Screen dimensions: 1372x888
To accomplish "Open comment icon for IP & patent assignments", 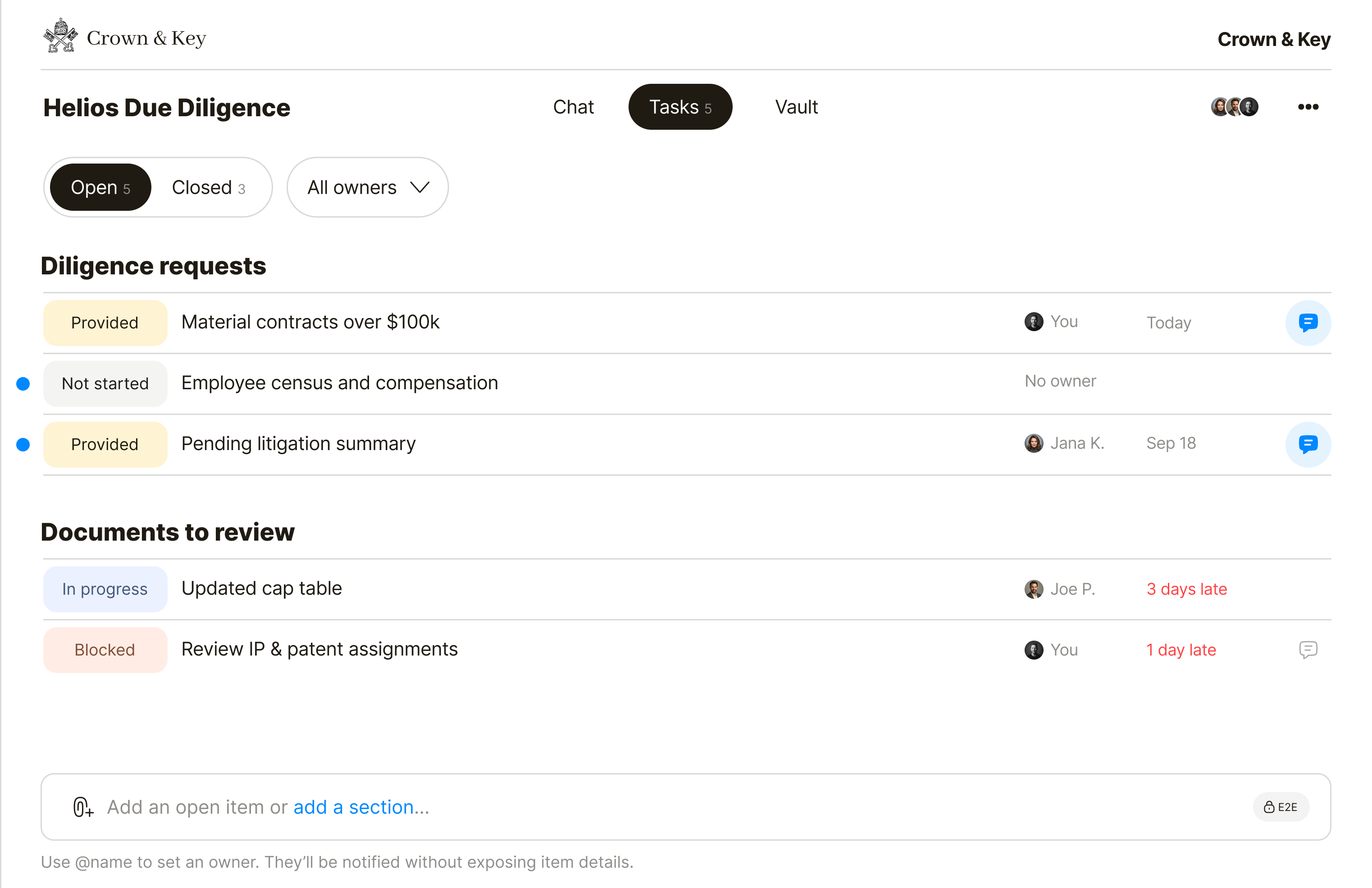I will [1308, 650].
